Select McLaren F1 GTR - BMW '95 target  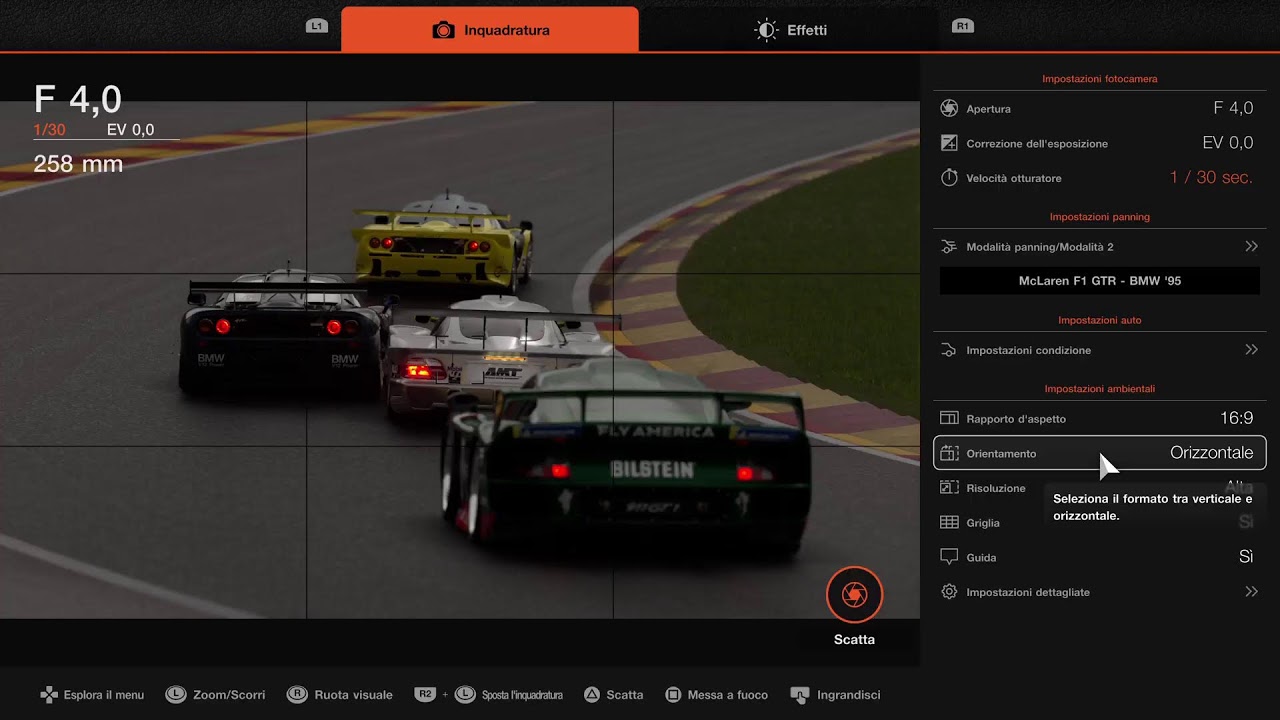[x=1100, y=281]
